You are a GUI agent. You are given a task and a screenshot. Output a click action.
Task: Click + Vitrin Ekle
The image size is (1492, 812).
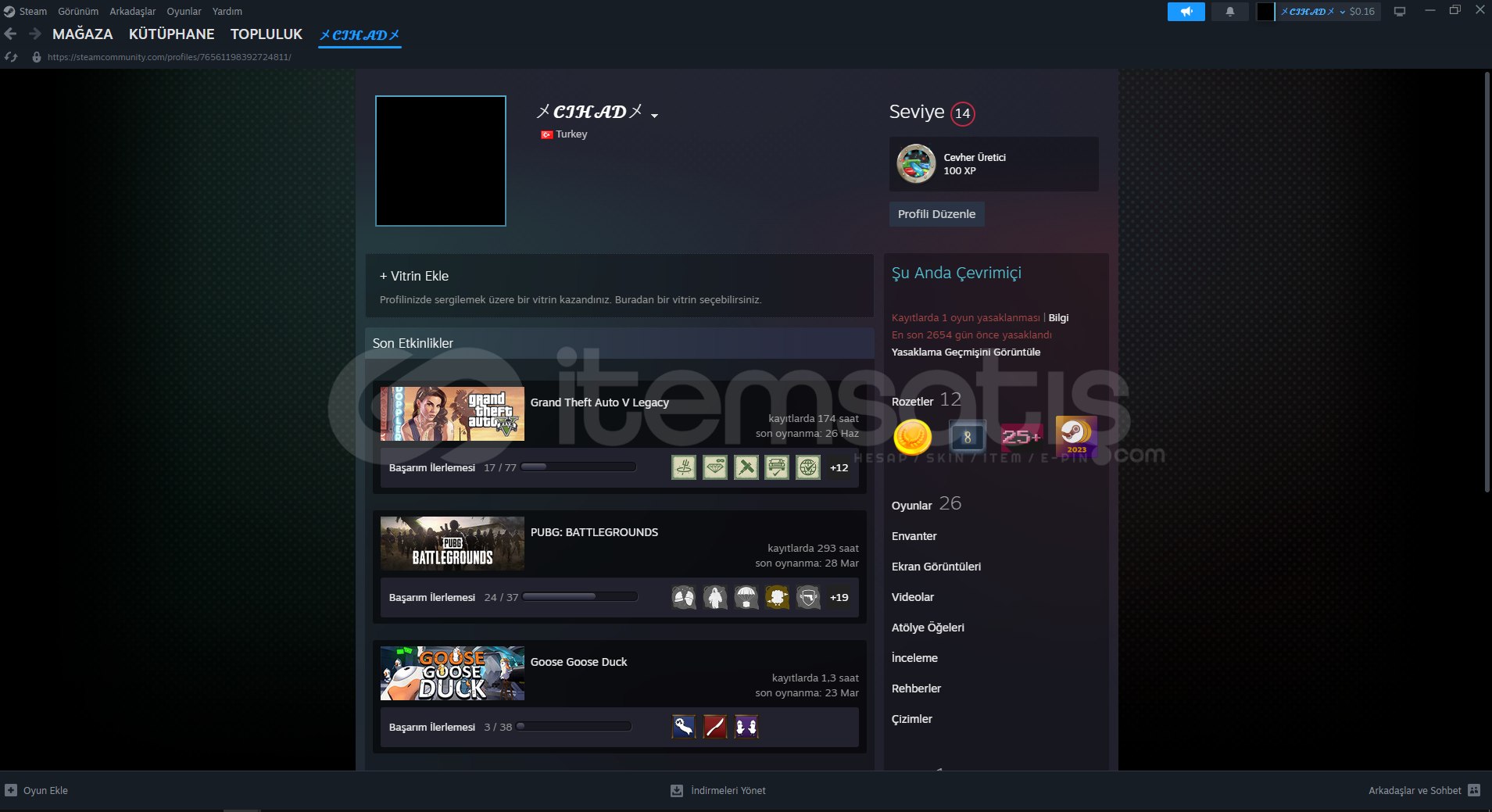[414, 276]
